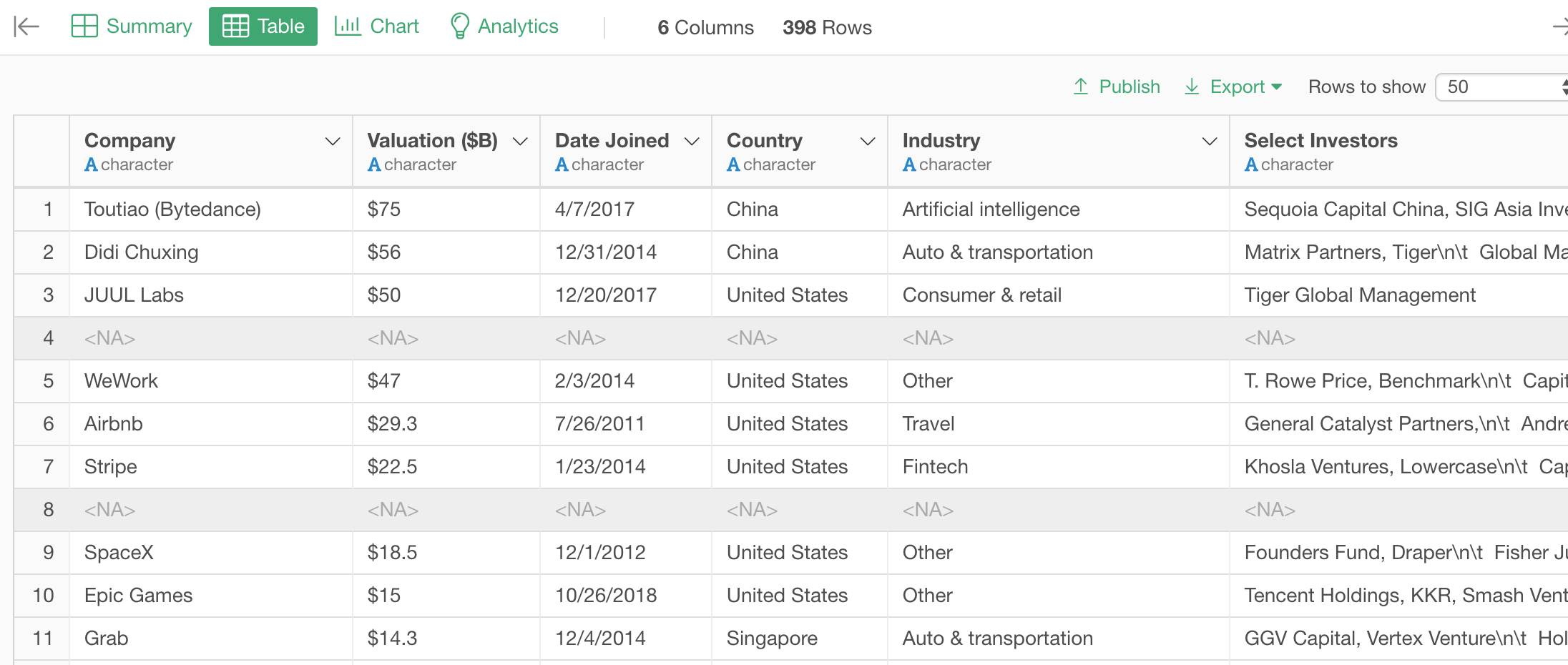
Task: Open the Industry column dropdown
Action: pos(1210,142)
